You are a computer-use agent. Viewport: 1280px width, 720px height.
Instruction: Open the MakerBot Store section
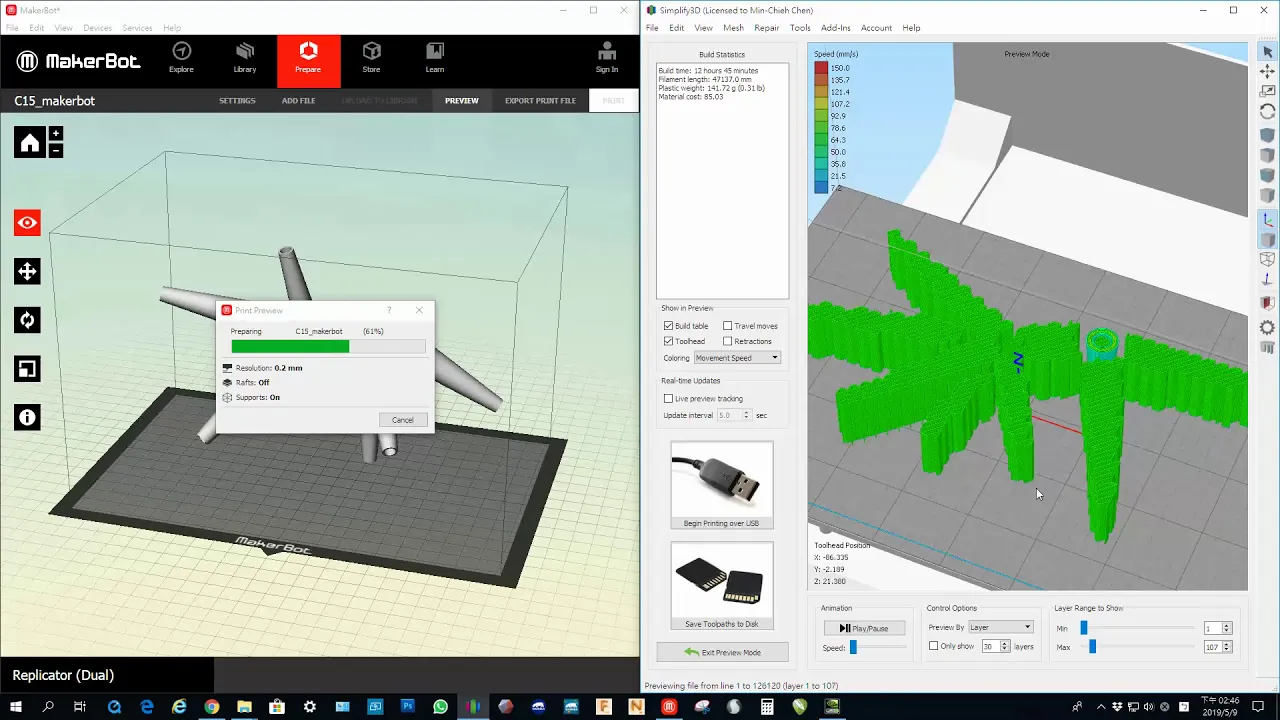(x=371, y=58)
